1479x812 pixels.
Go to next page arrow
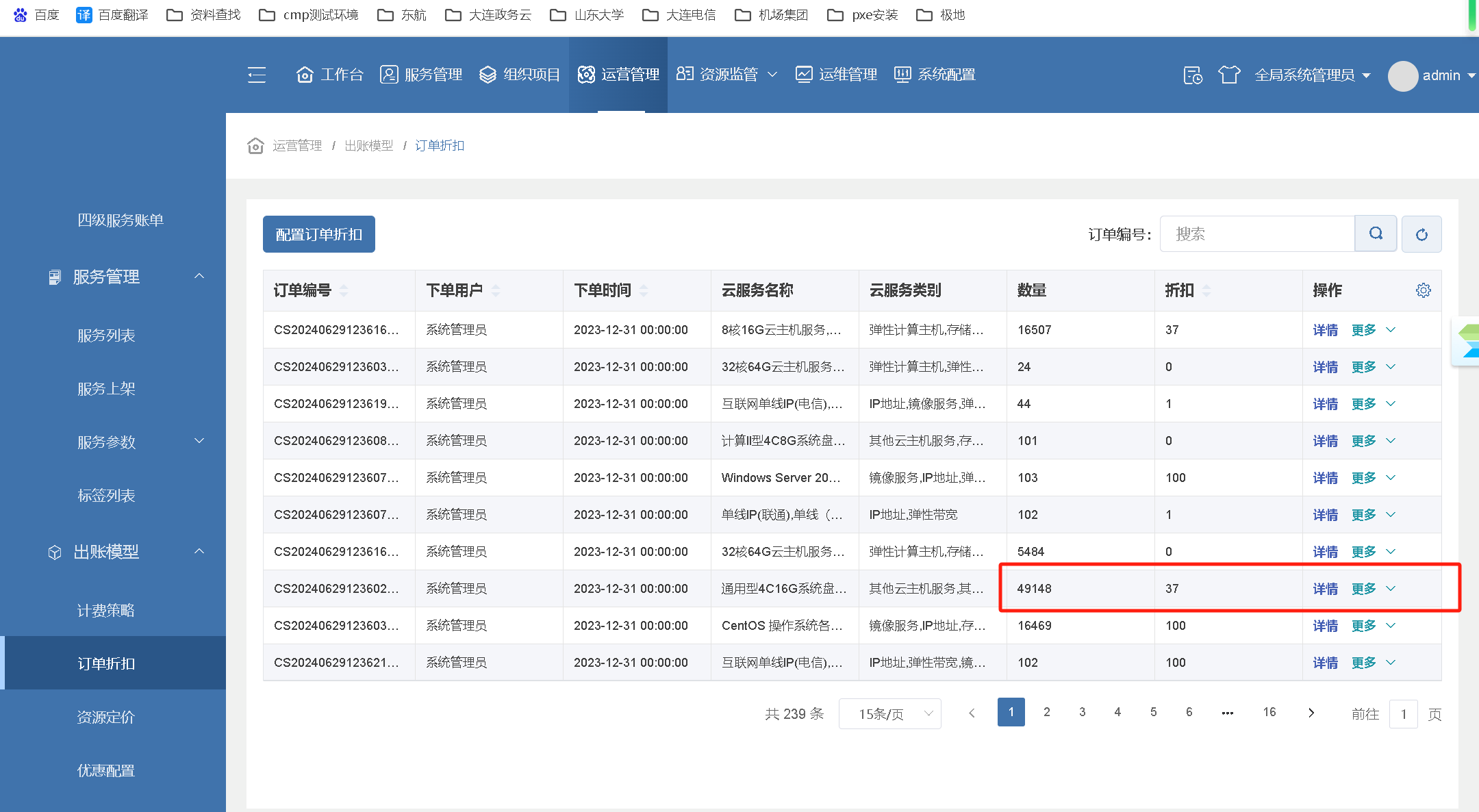click(x=1311, y=713)
